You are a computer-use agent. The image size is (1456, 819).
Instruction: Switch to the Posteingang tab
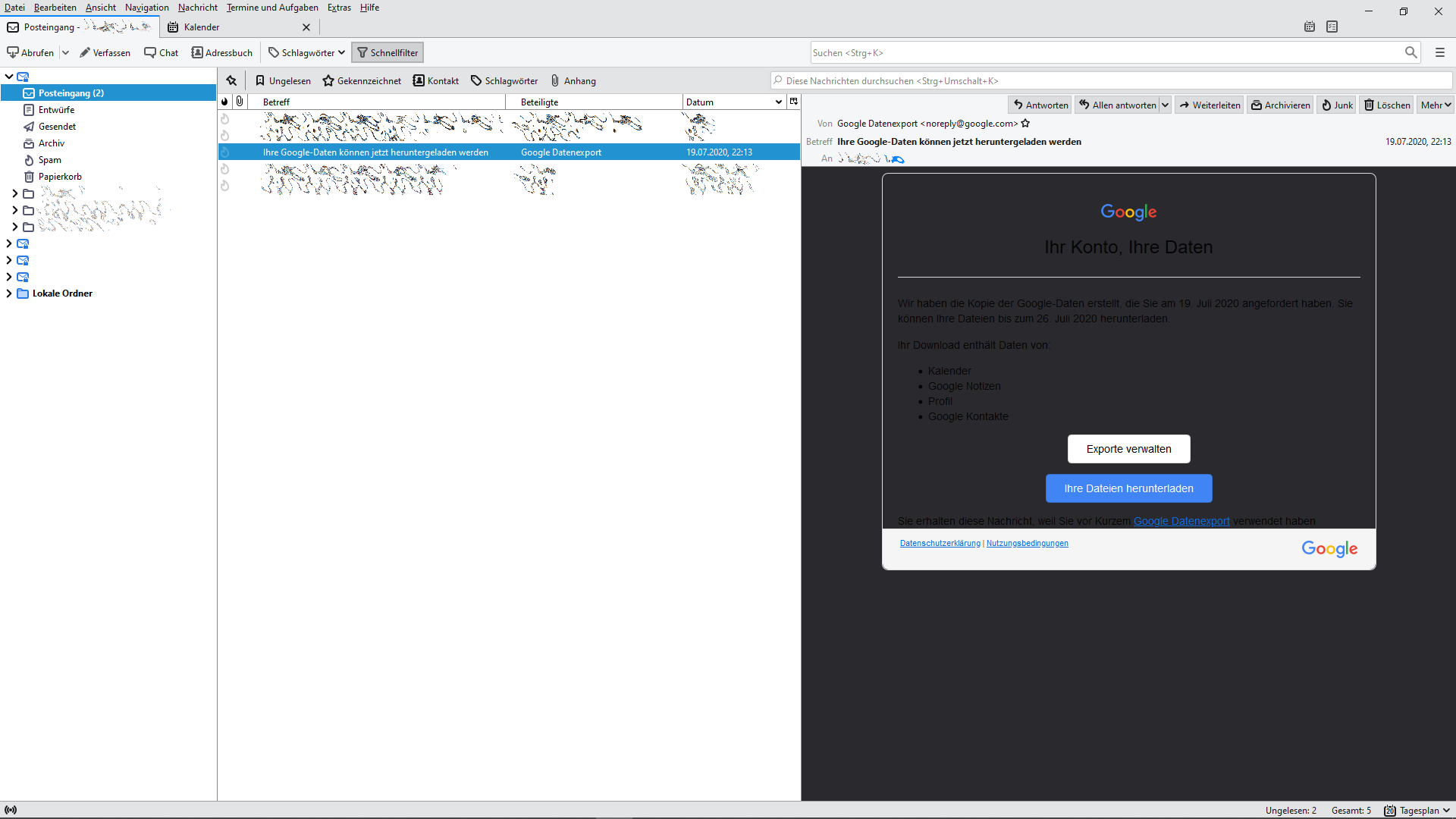(x=80, y=27)
